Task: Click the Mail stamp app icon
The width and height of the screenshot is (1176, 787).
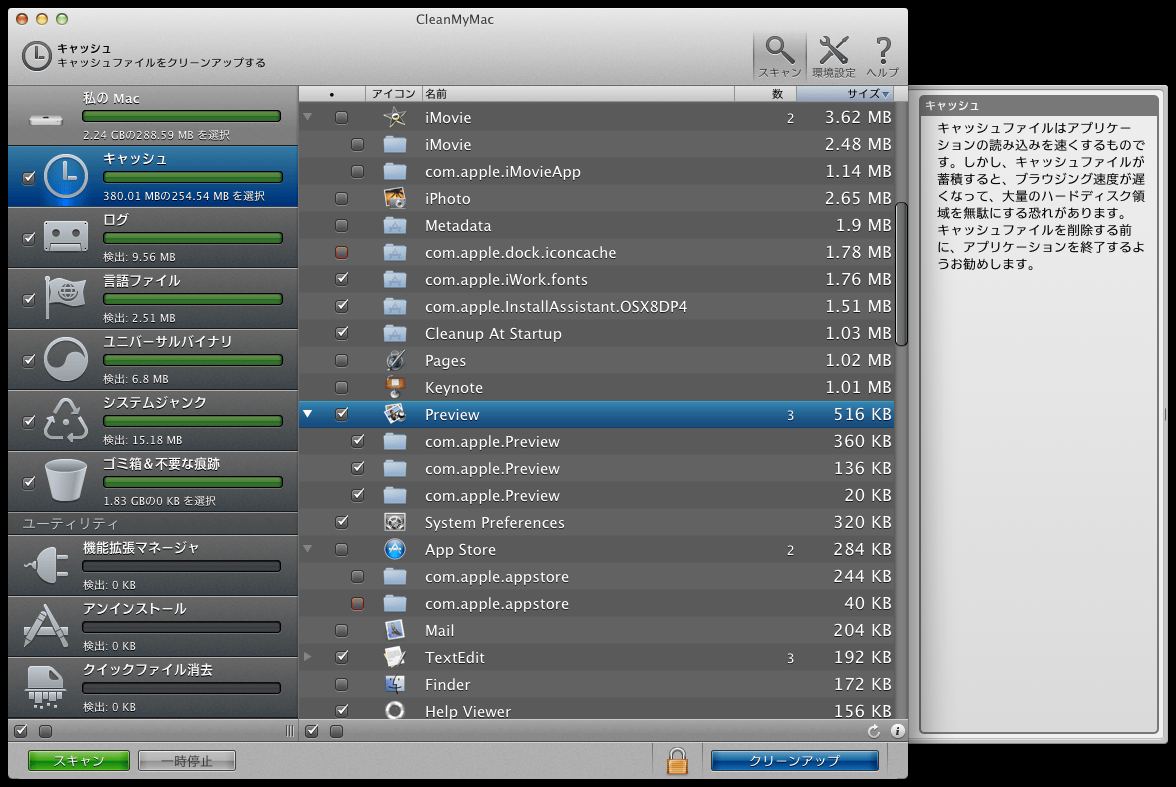Action: [x=394, y=630]
